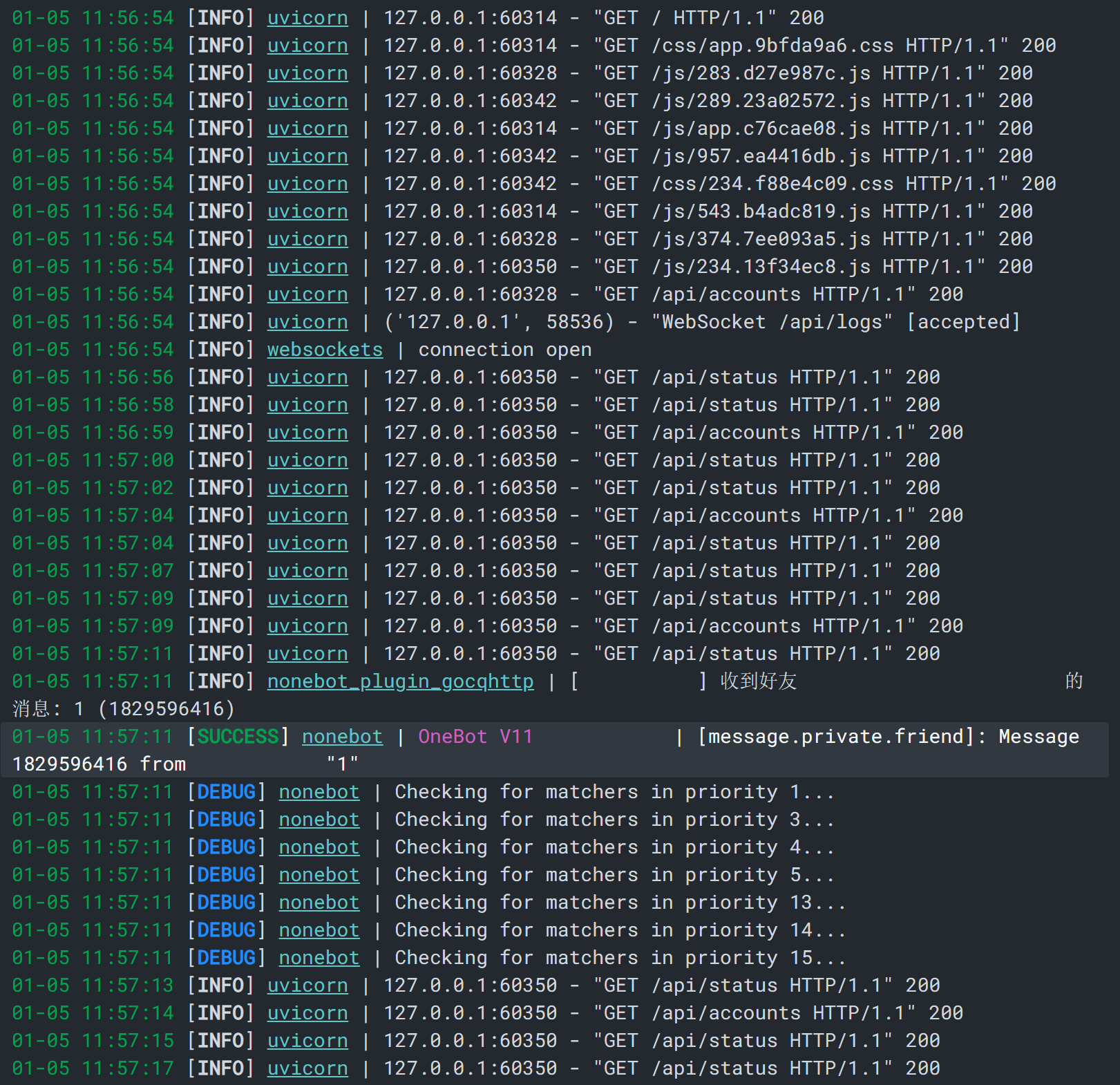Image resolution: width=1120 pixels, height=1085 pixels.
Task: Click uvicorn link at 11:56:56 timestamp
Action: click(x=307, y=377)
